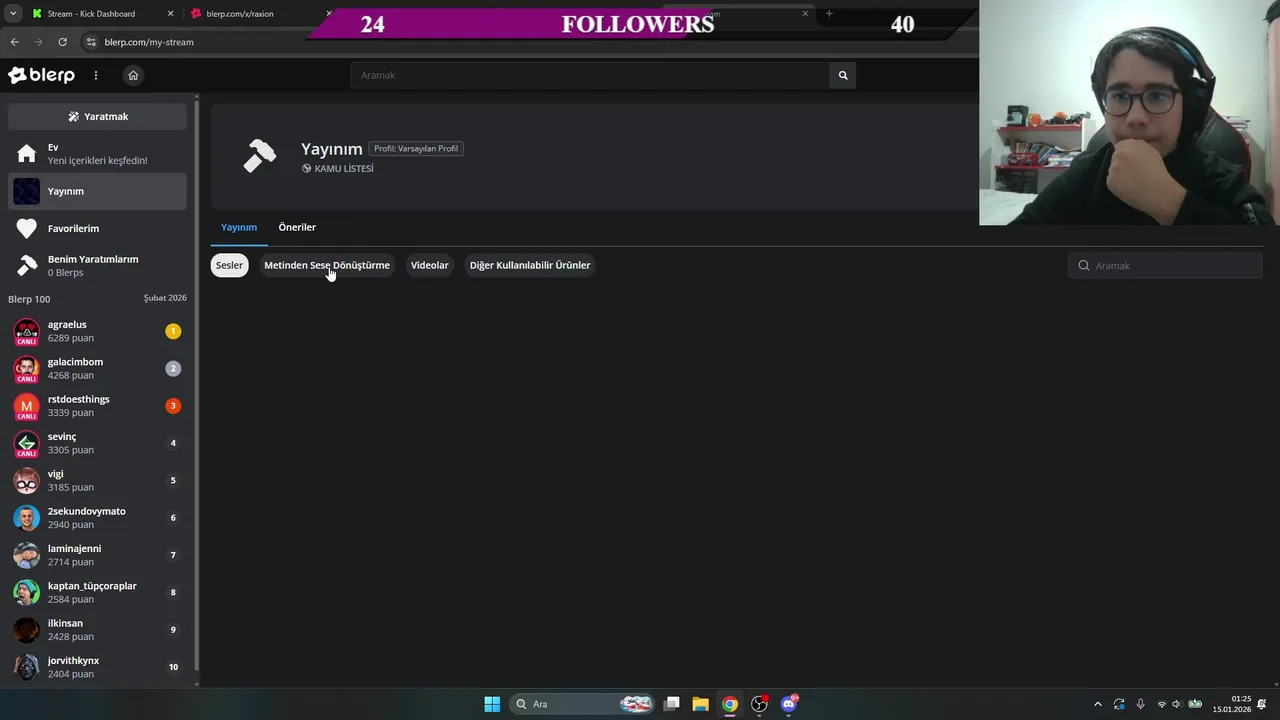Open galacimbom avatar in Blerp 100
Viewport: 1280px width, 720px height.
(27, 368)
